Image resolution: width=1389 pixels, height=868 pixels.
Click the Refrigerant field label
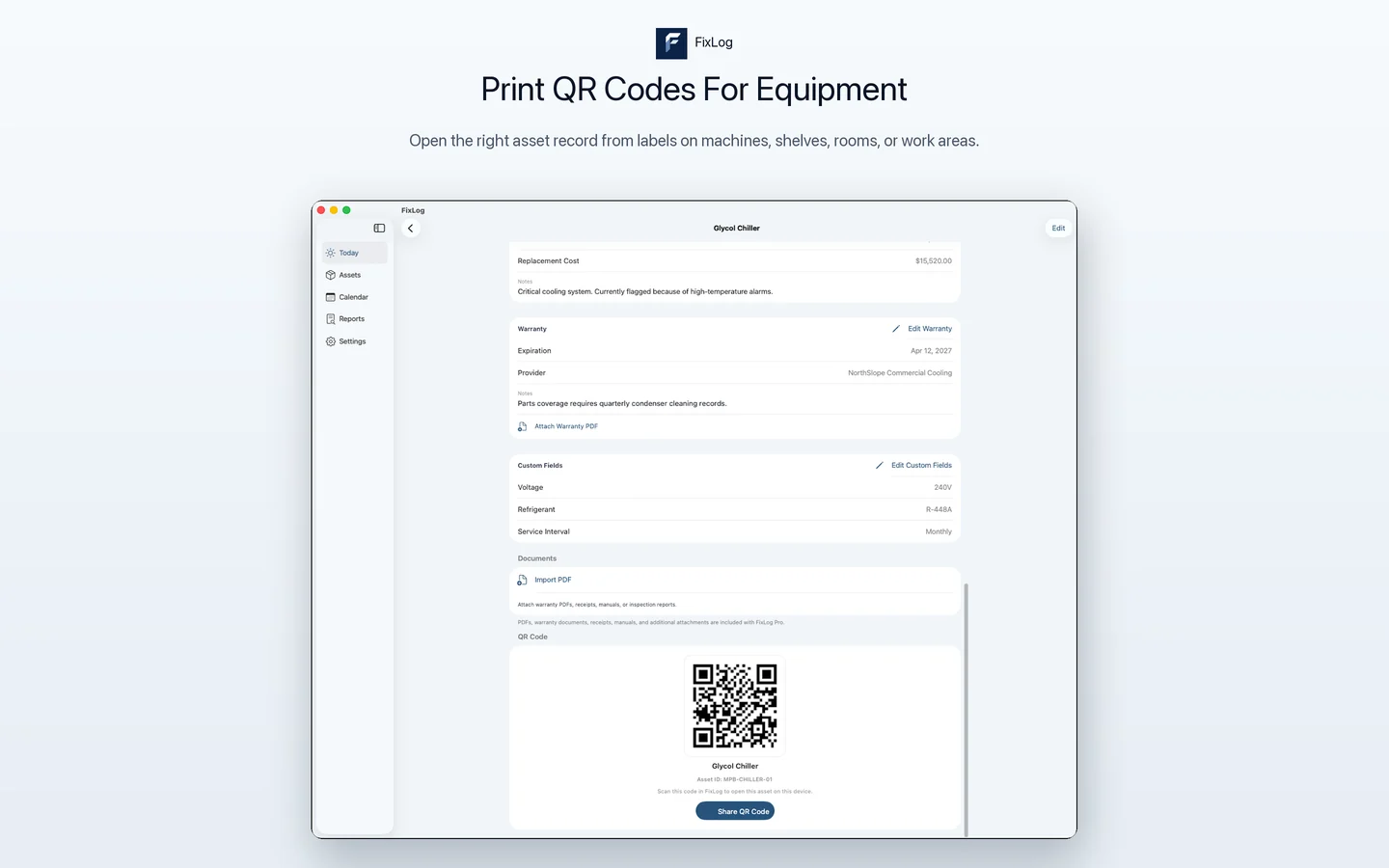[x=536, y=510]
